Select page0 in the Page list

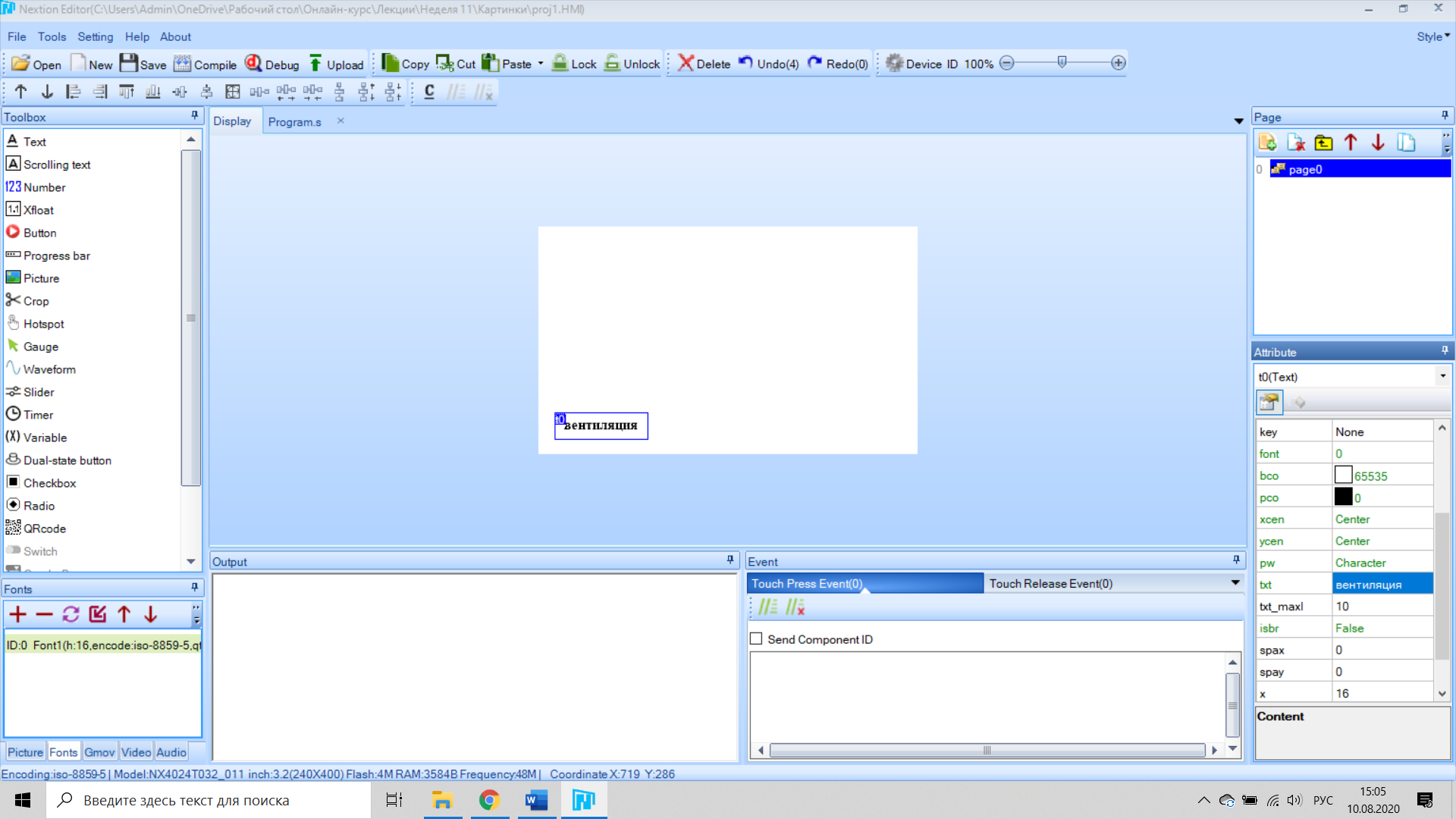[x=1304, y=169]
